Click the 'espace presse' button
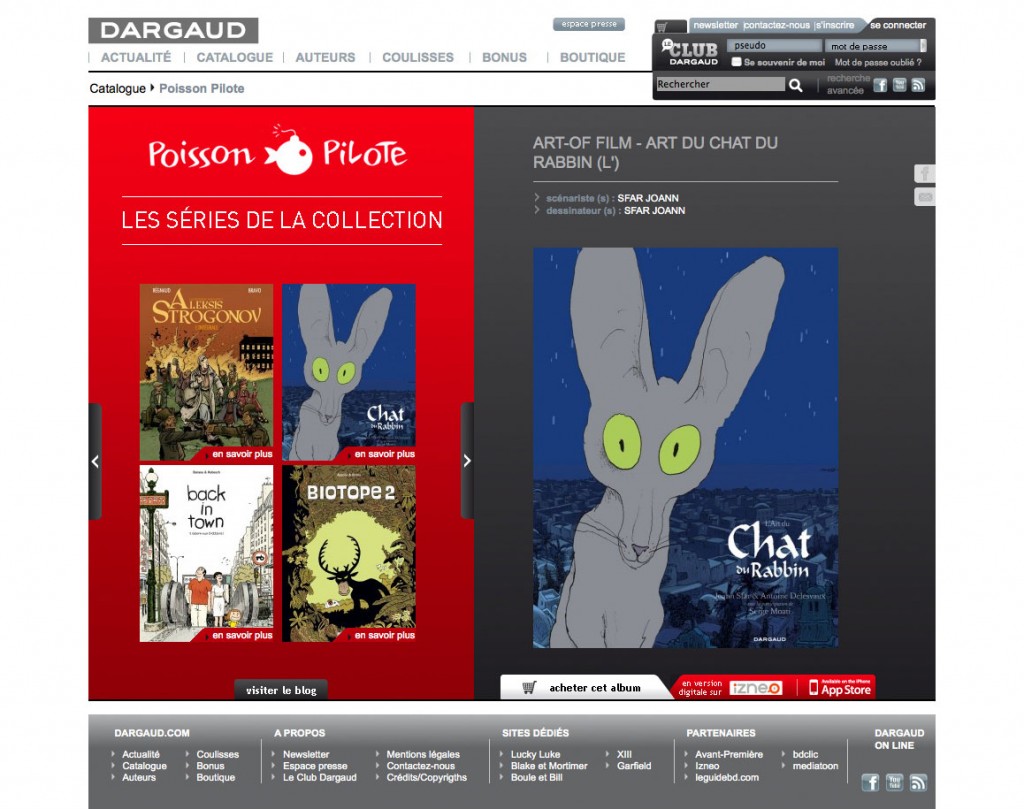1024x809 pixels. point(589,24)
